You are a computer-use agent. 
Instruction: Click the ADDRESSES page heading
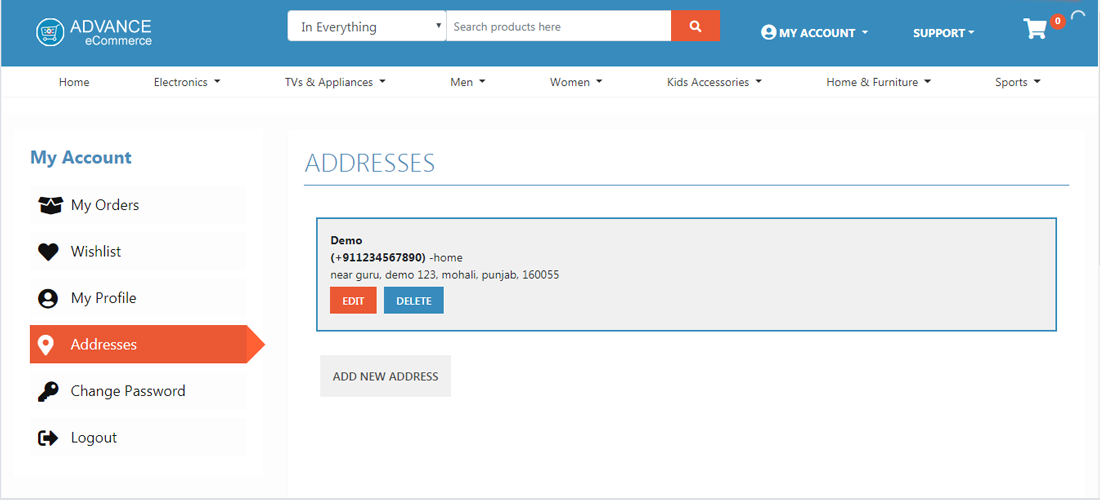(370, 163)
